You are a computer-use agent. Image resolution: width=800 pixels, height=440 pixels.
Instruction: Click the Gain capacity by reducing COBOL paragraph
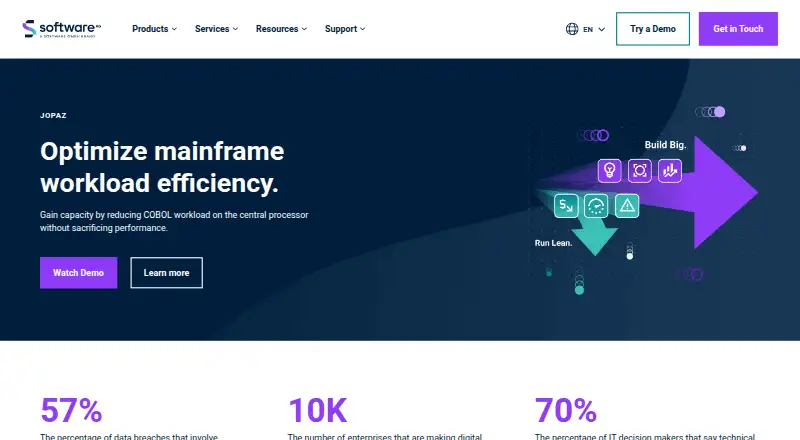pyautogui.click(x=174, y=221)
